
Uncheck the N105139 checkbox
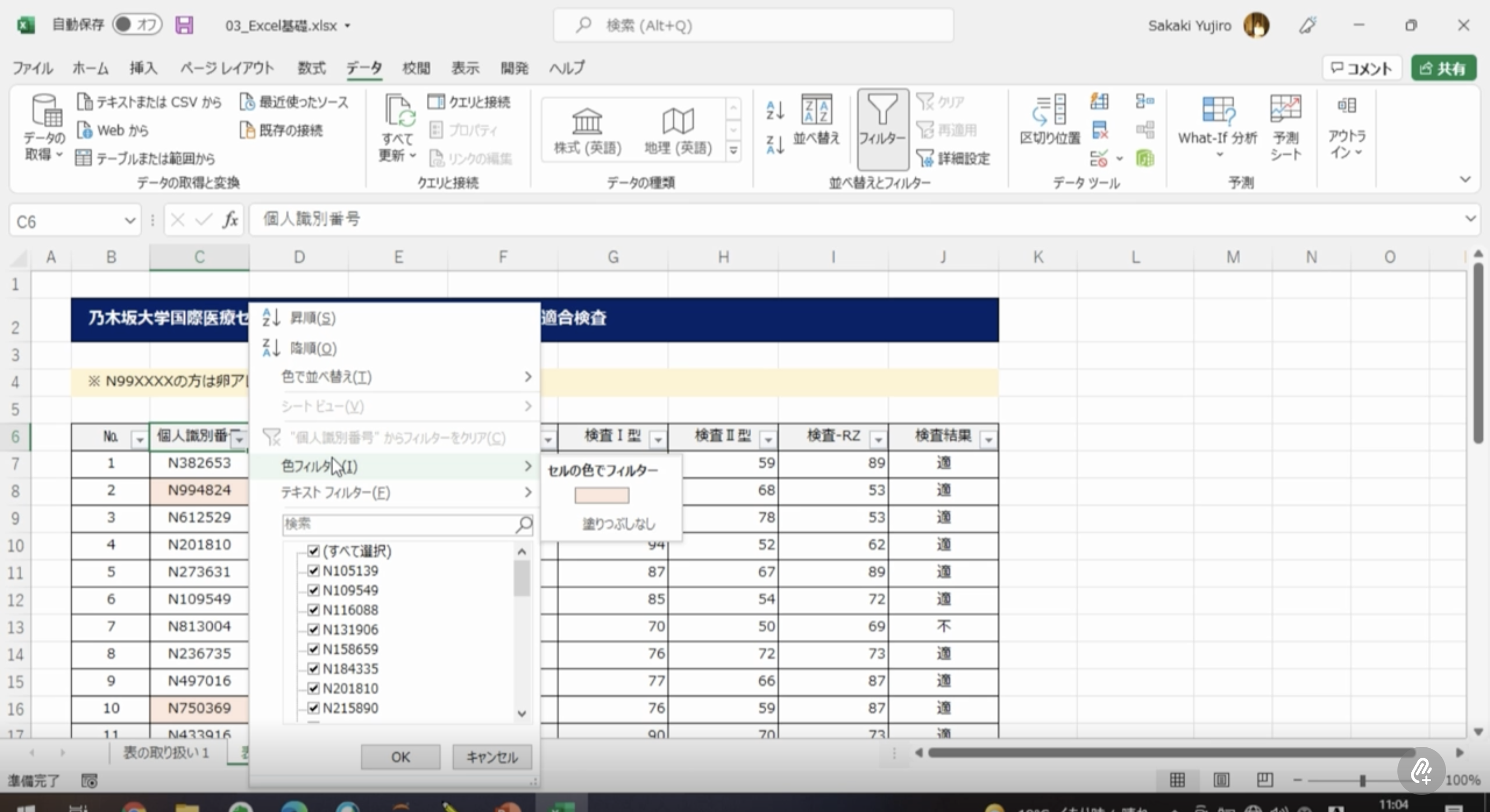click(x=314, y=570)
